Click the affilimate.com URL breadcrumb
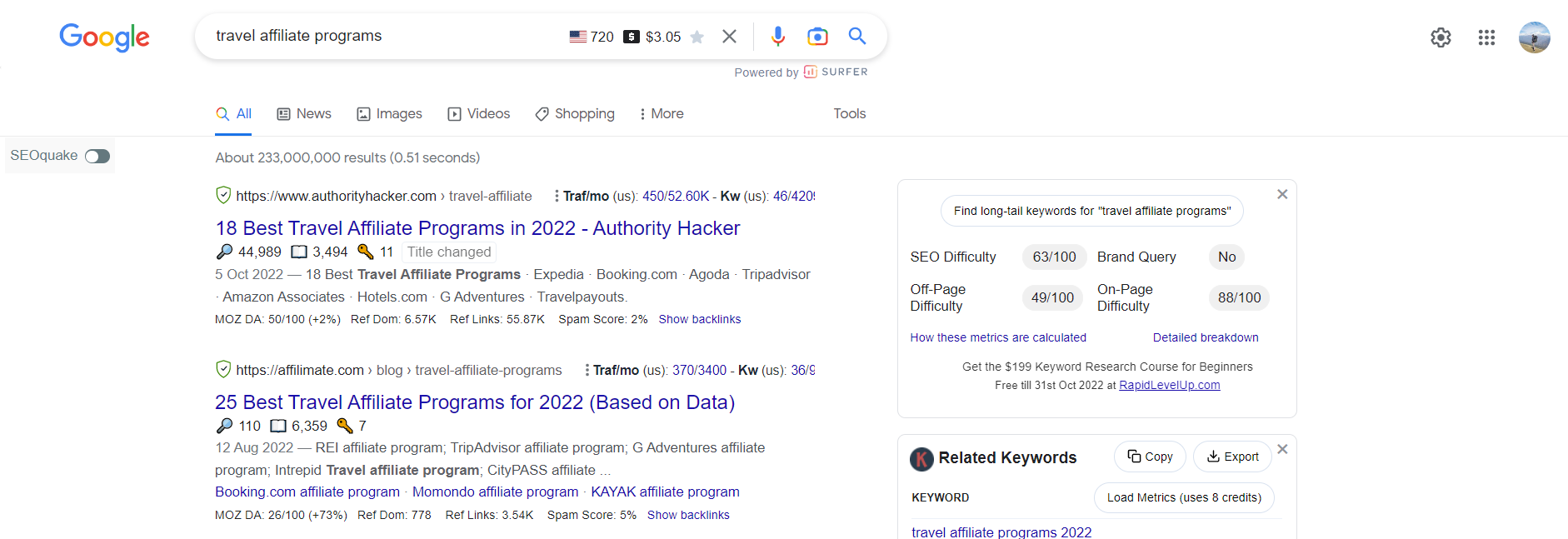This screenshot has height=539, width=1568. [399, 370]
